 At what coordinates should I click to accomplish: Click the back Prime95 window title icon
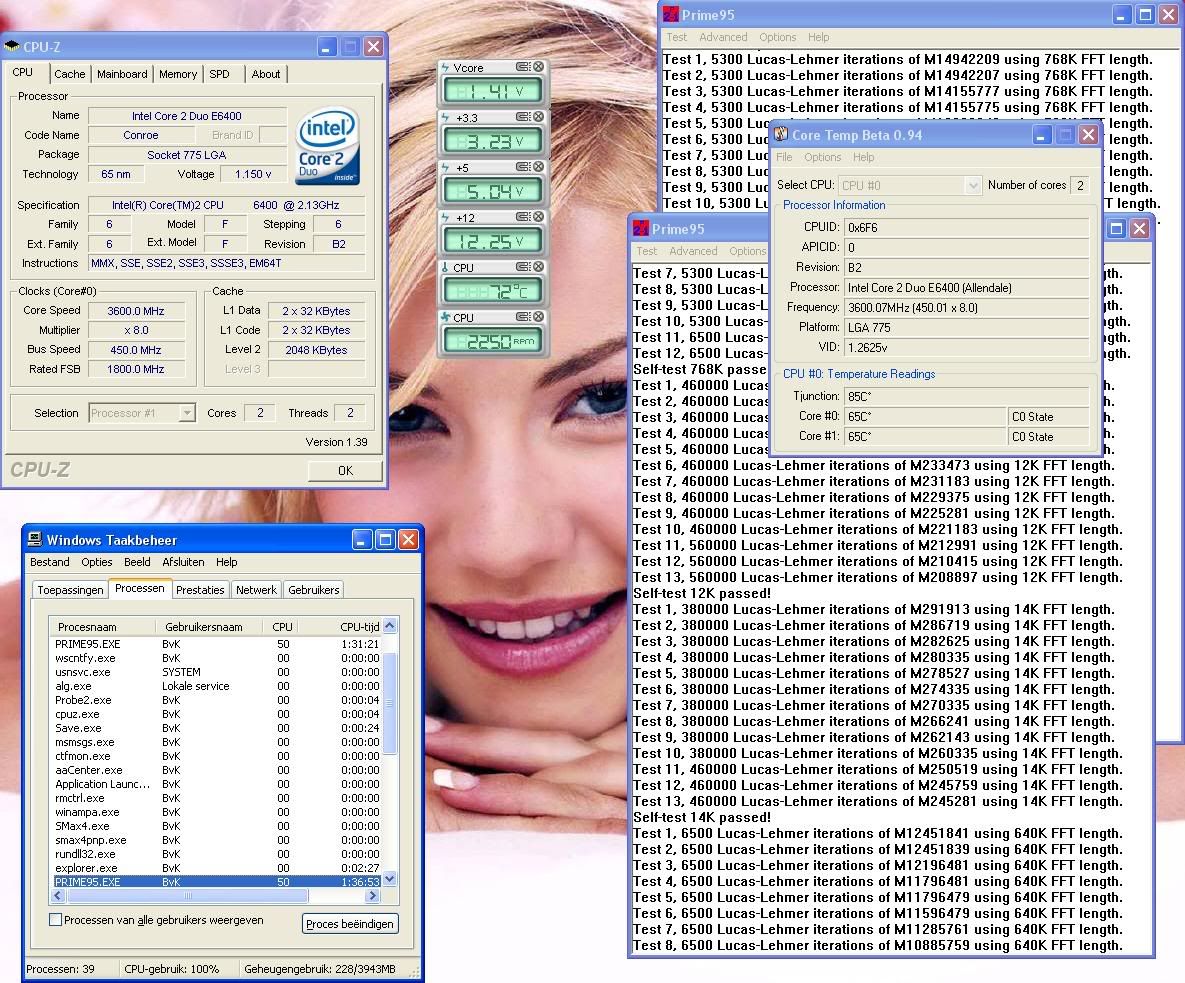point(670,14)
